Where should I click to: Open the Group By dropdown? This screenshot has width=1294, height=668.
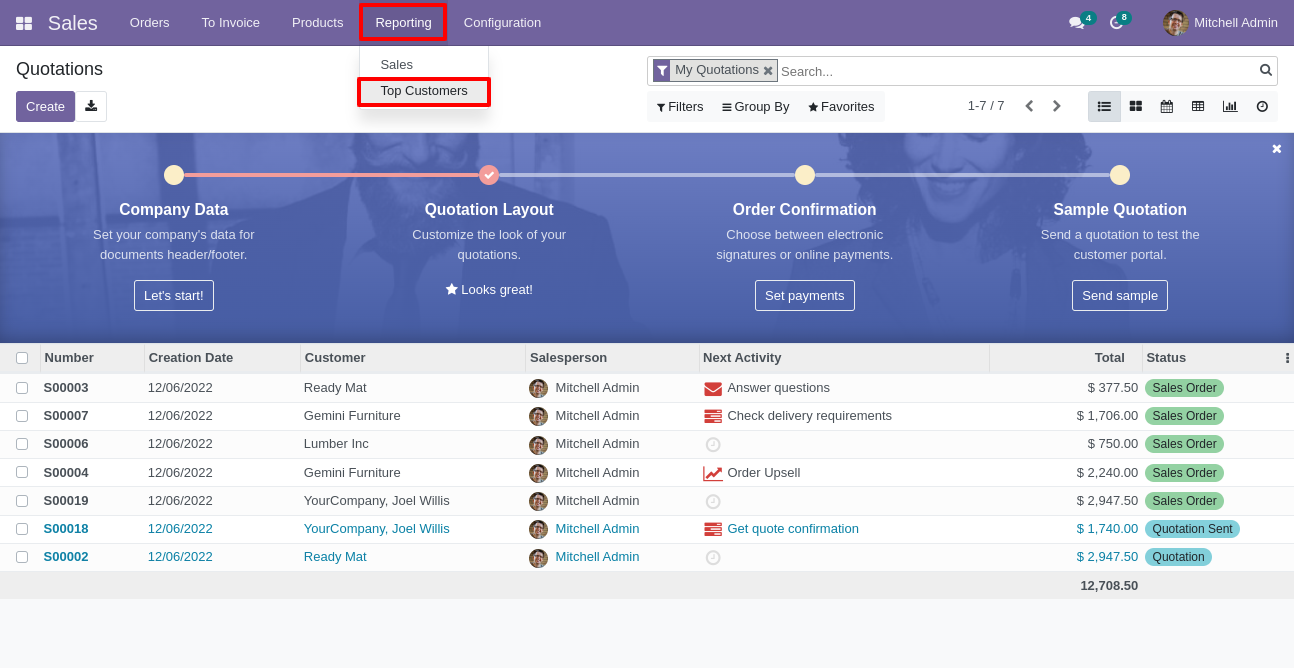[x=756, y=107]
